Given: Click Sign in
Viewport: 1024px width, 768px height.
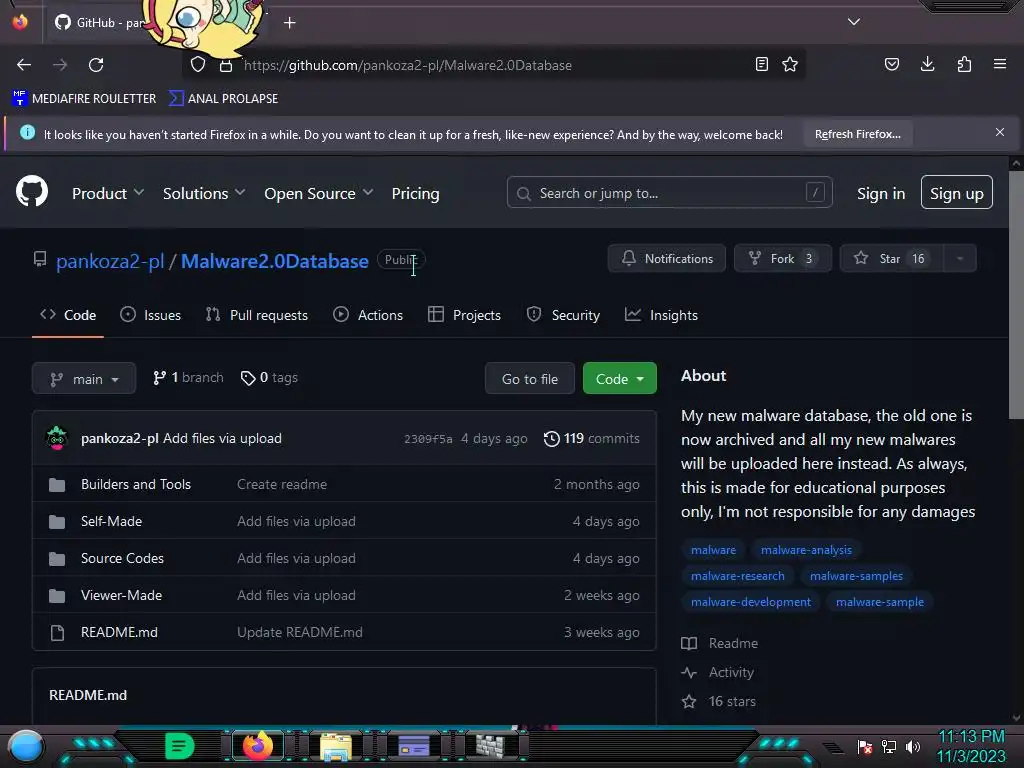Looking at the screenshot, I should (881, 193).
